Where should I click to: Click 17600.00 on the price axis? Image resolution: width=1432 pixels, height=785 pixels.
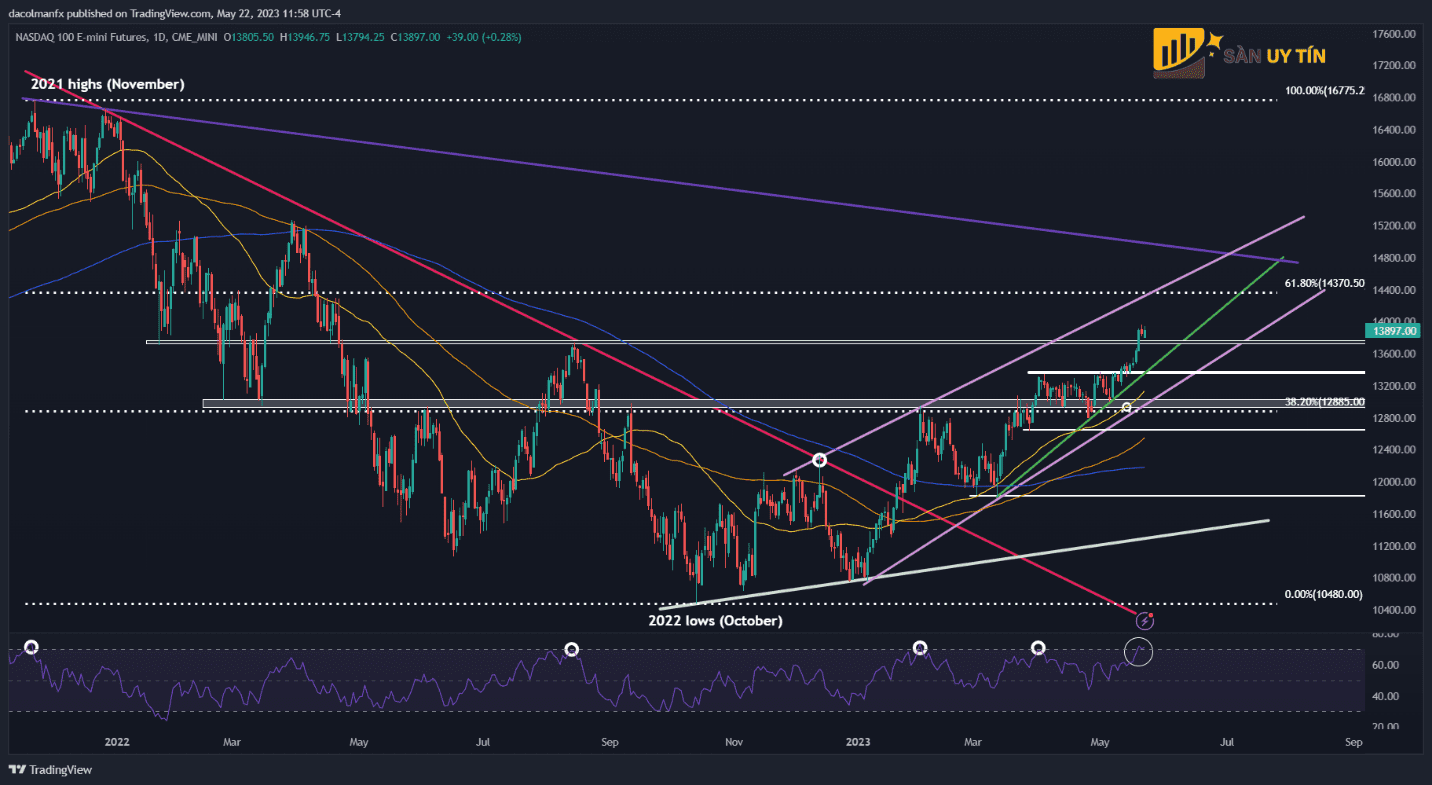(x=1394, y=34)
